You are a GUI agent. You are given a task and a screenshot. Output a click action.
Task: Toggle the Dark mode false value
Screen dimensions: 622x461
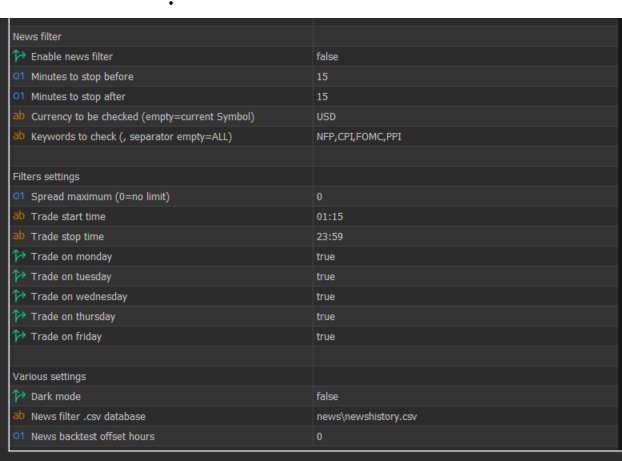[327, 396]
